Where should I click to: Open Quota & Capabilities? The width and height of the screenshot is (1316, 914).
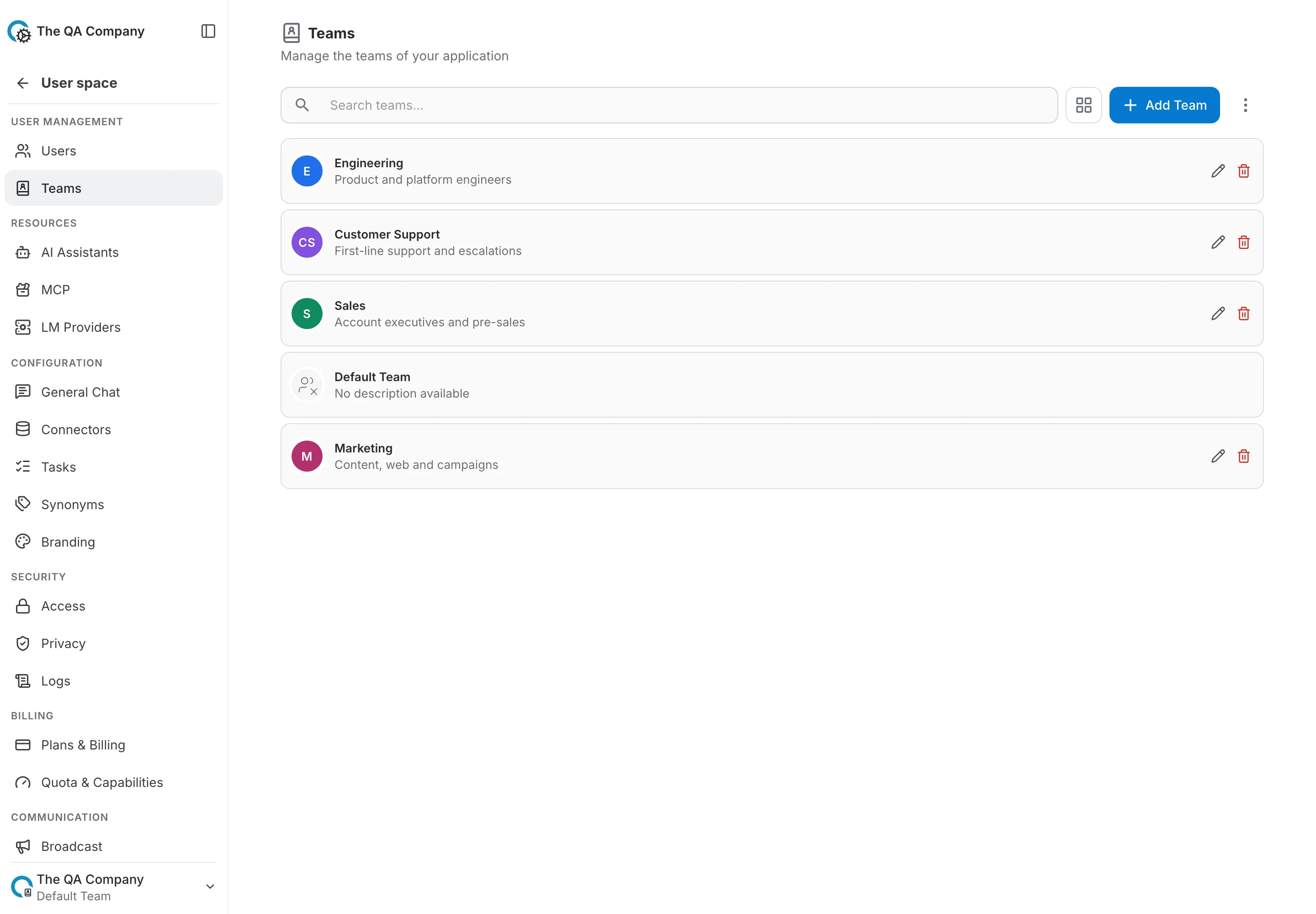coord(113,782)
